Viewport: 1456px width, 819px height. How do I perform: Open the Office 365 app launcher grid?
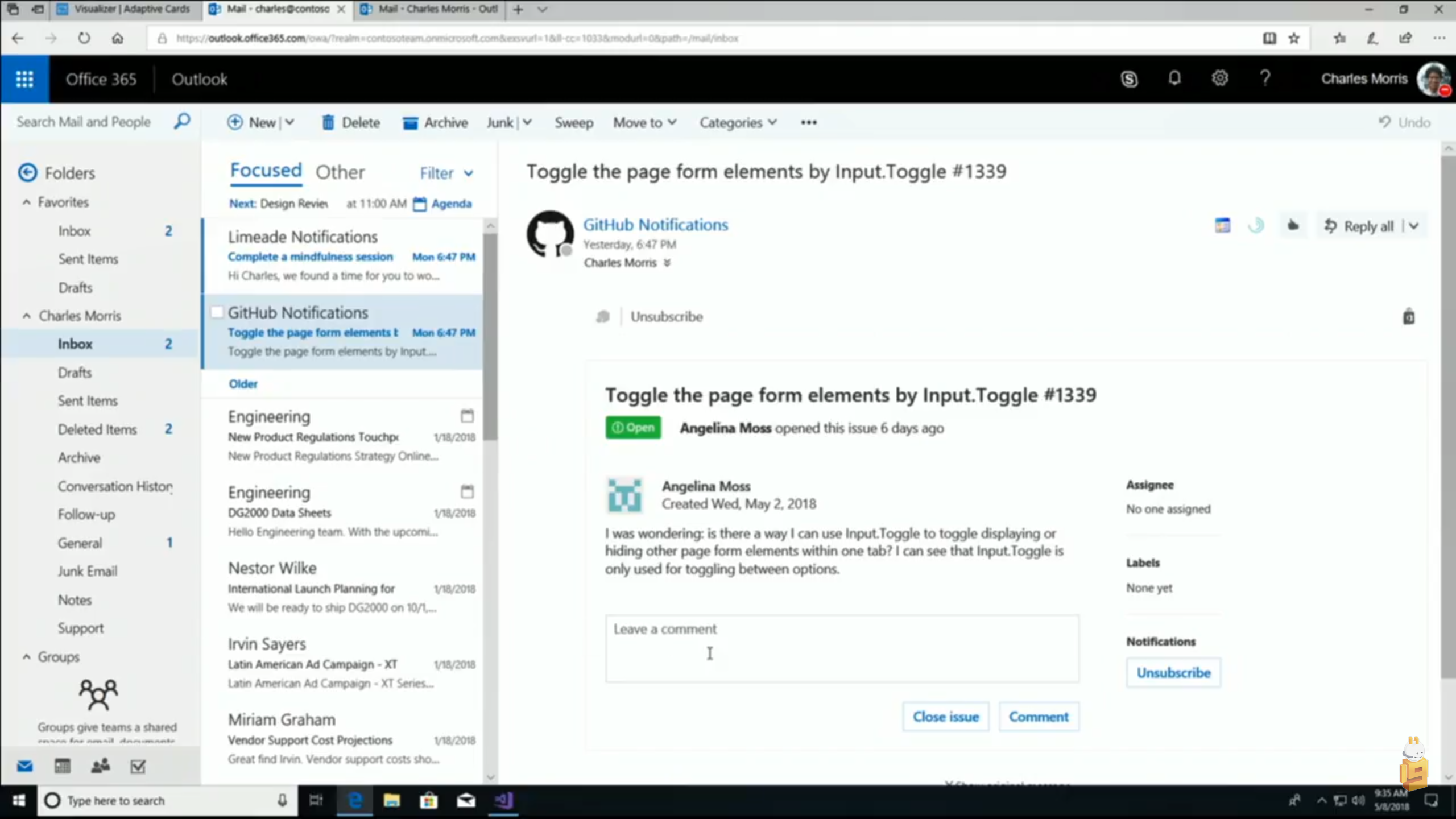pyautogui.click(x=24, y=79)
